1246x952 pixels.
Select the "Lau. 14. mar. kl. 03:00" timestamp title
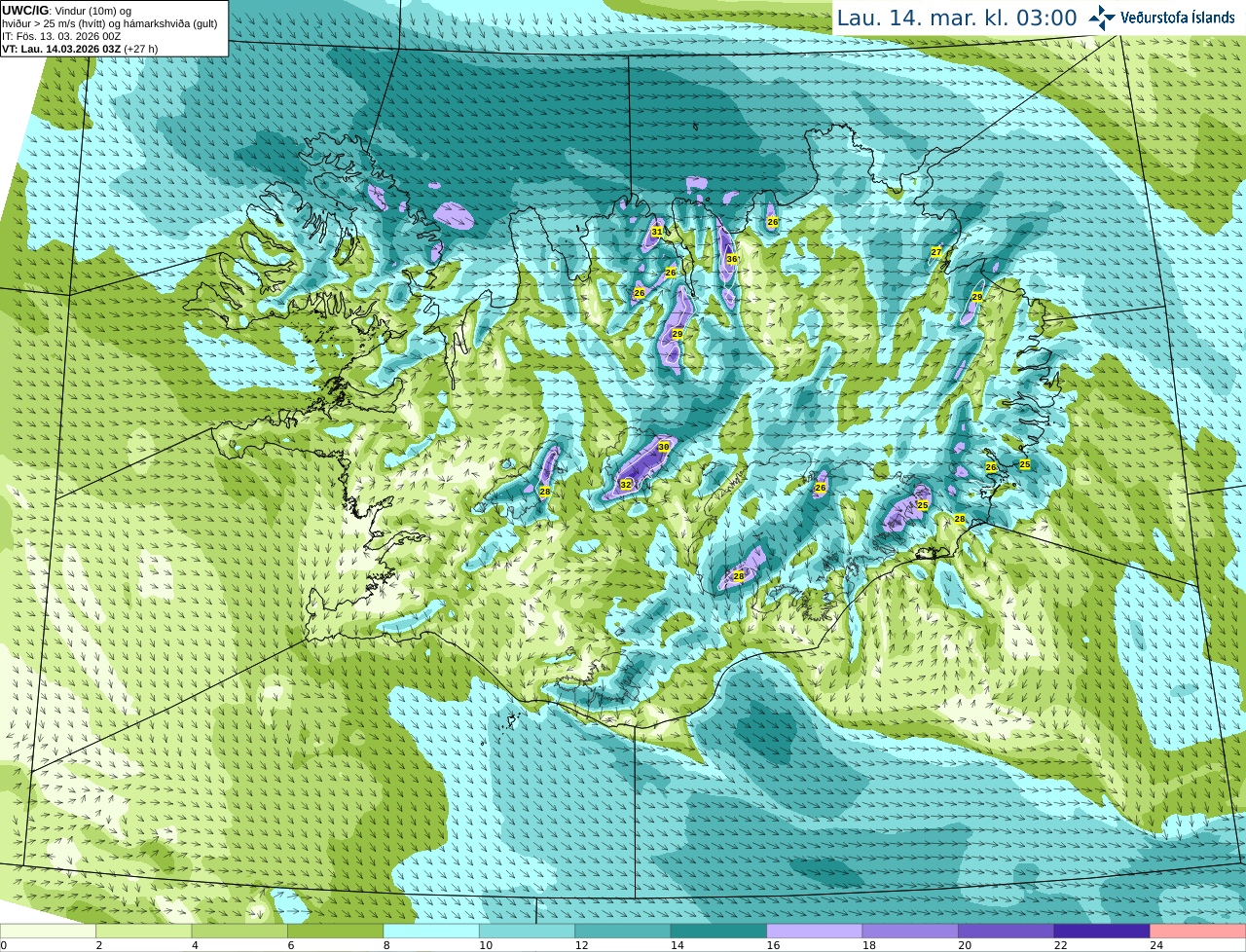[x=957, y=18]
